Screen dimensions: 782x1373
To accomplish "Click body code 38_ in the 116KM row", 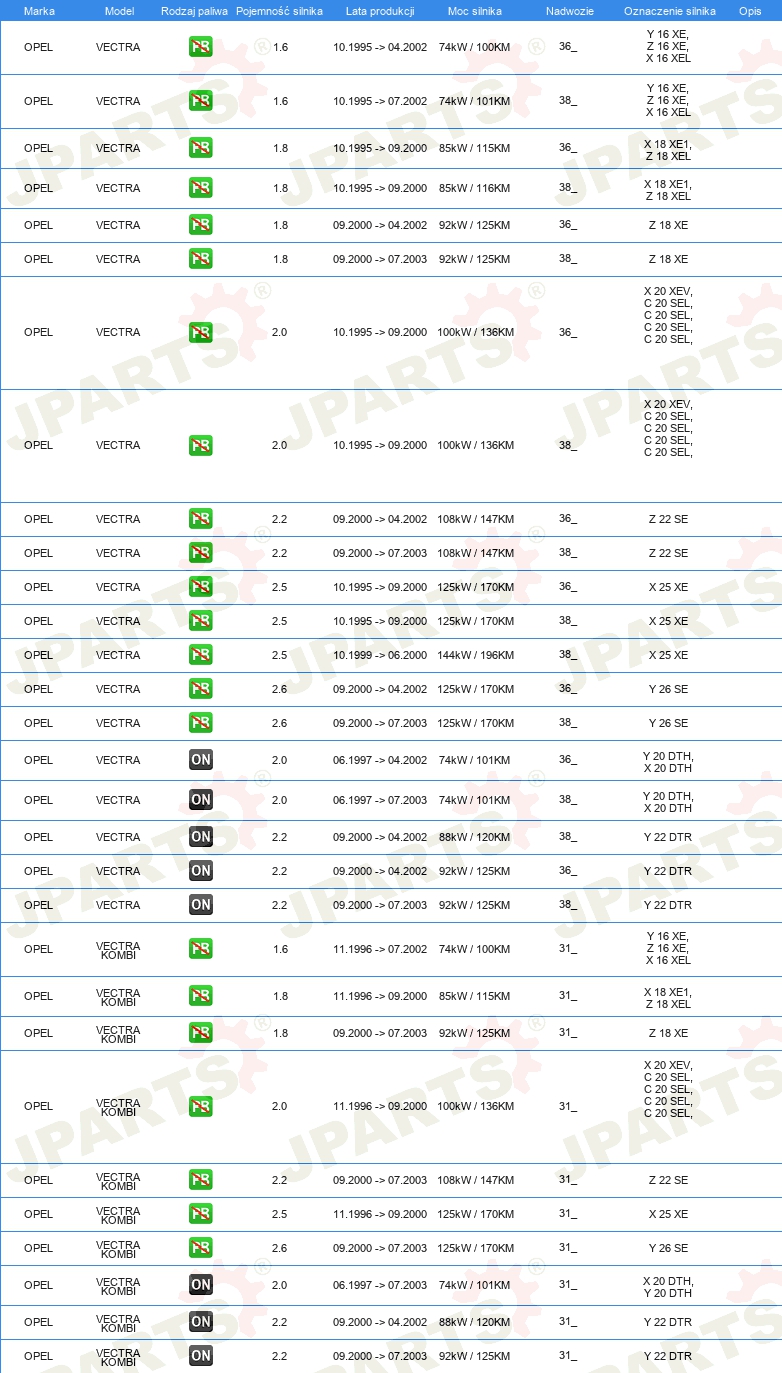I will 568,188.
